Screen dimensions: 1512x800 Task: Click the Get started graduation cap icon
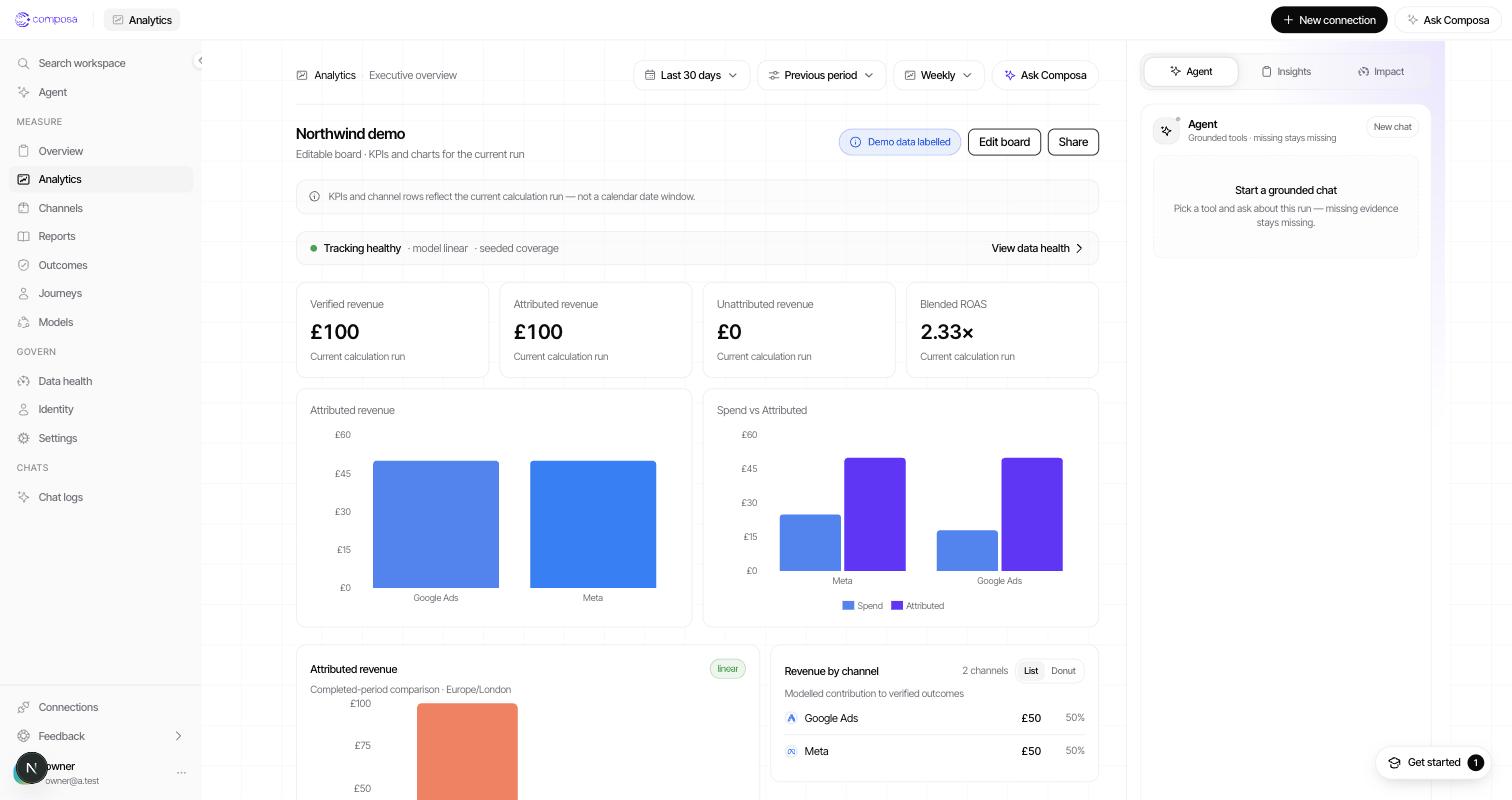(x=1394, y=763)
